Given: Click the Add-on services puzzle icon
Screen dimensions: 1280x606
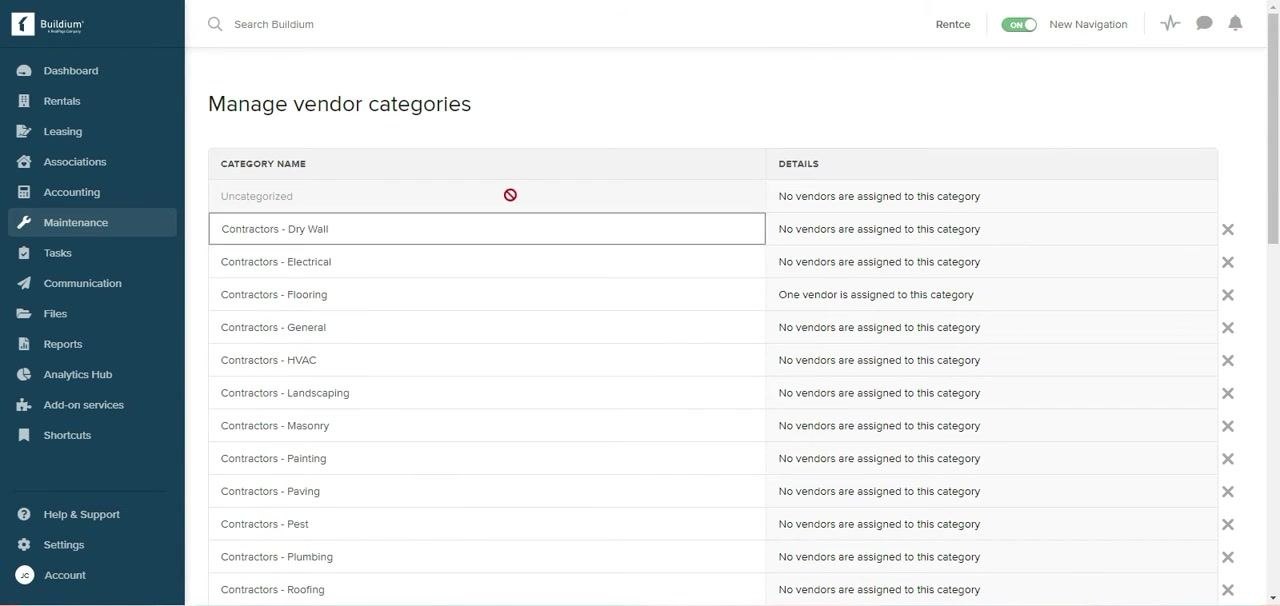Looking at the screenshot, I should pyautogui.click(x=24, y=405).
